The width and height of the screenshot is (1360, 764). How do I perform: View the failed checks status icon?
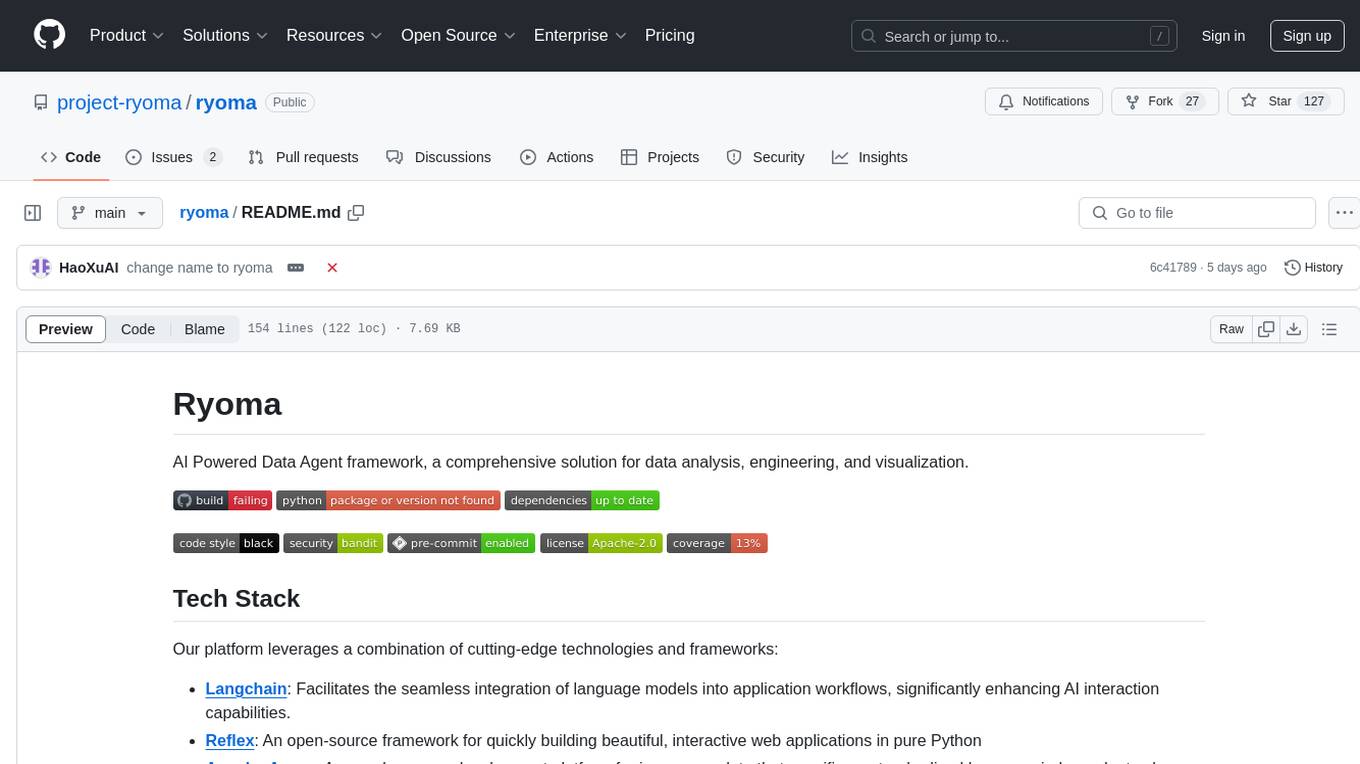(x=332, y=267)
